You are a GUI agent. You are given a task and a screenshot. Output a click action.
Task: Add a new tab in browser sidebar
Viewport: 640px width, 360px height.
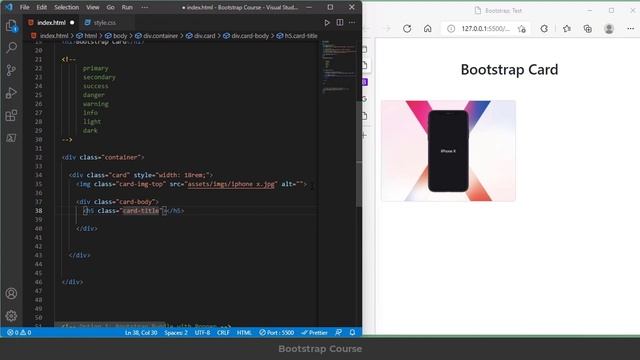(364, 135)
